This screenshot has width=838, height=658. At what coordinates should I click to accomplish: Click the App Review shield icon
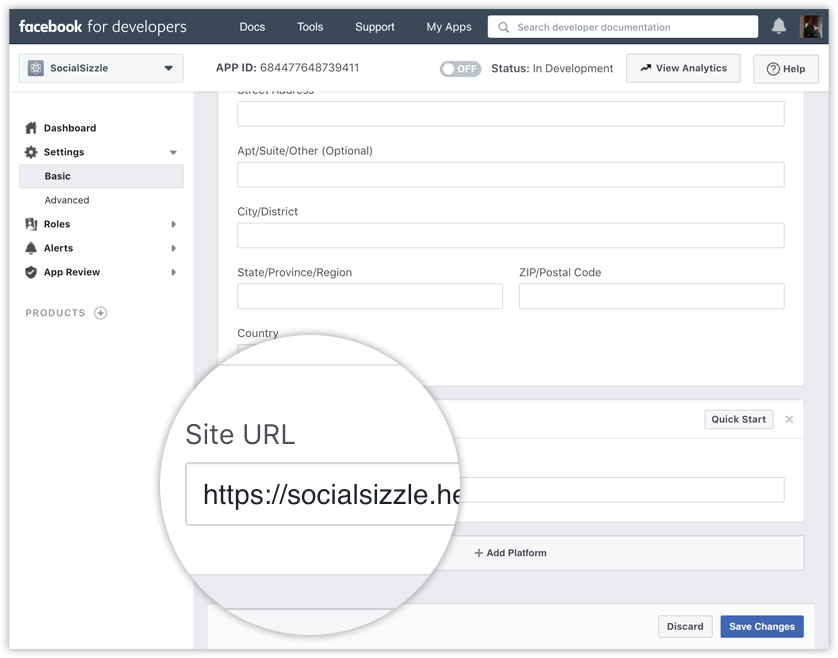point(31,272)
